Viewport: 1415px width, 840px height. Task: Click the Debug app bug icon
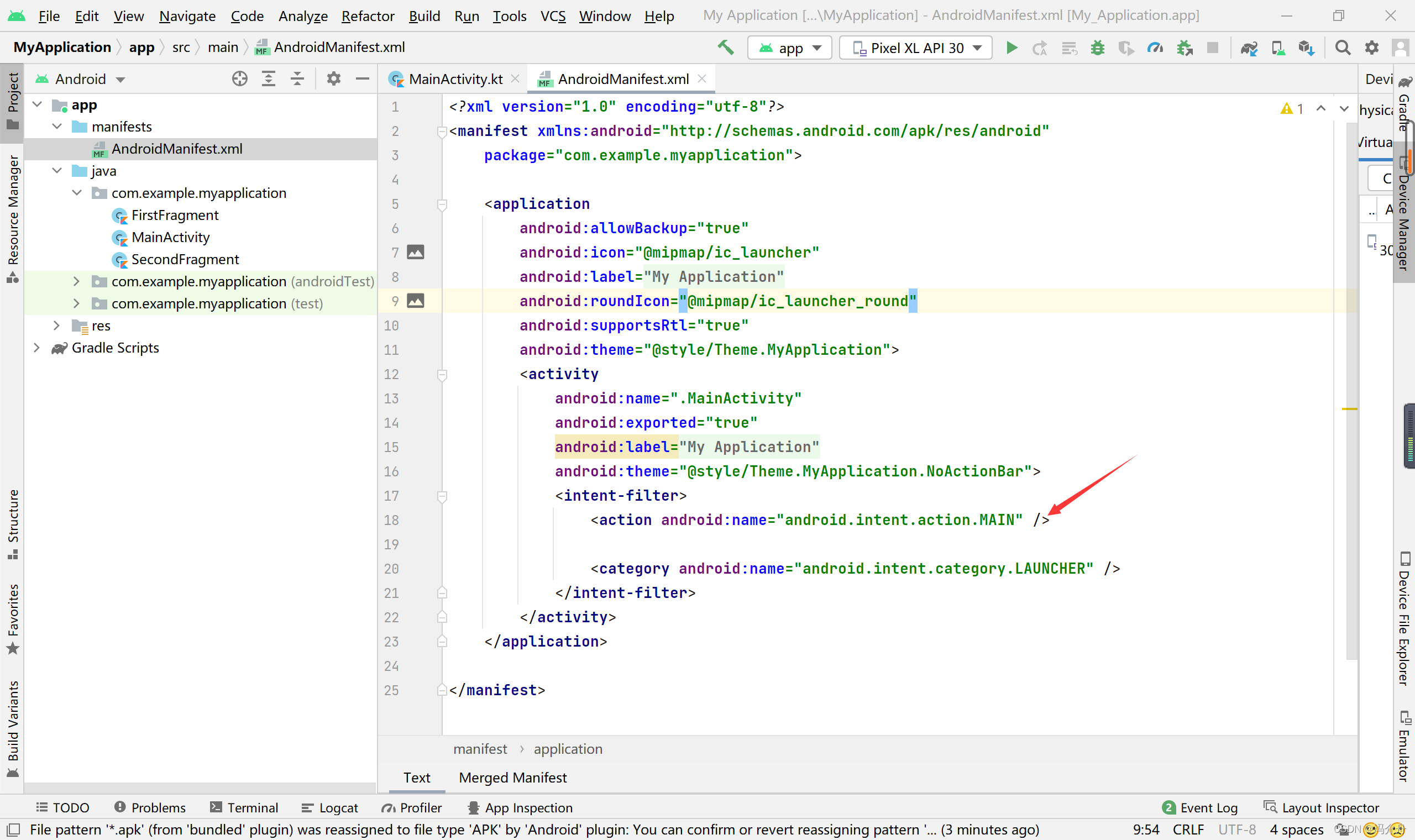tap(1098, 48)
